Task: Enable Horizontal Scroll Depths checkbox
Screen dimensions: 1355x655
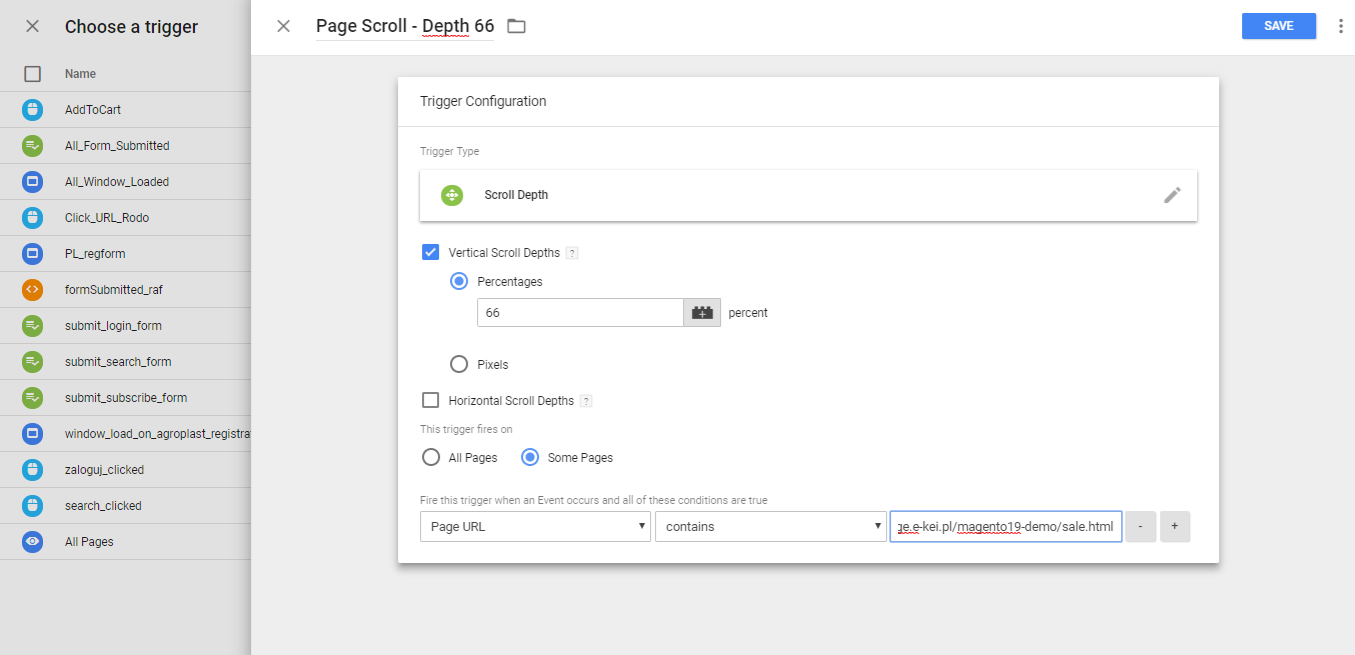Action: [431, 401]
